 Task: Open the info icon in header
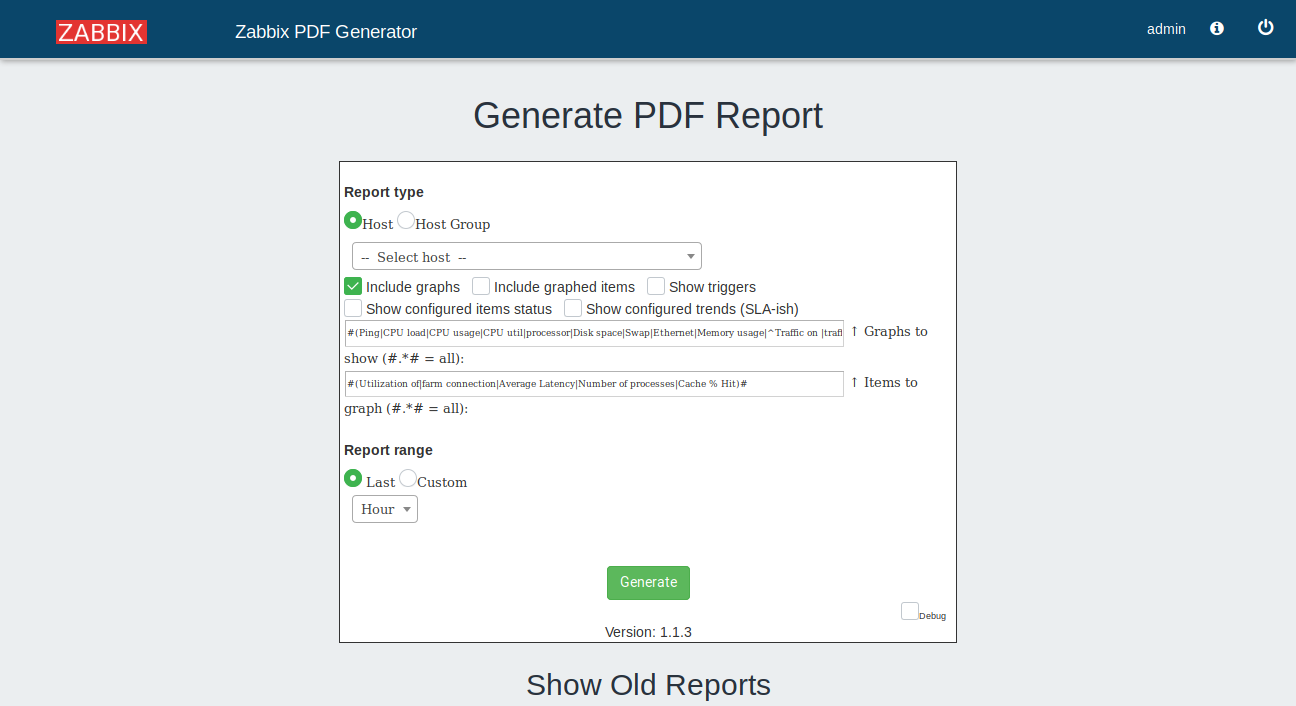(1217, 29)
